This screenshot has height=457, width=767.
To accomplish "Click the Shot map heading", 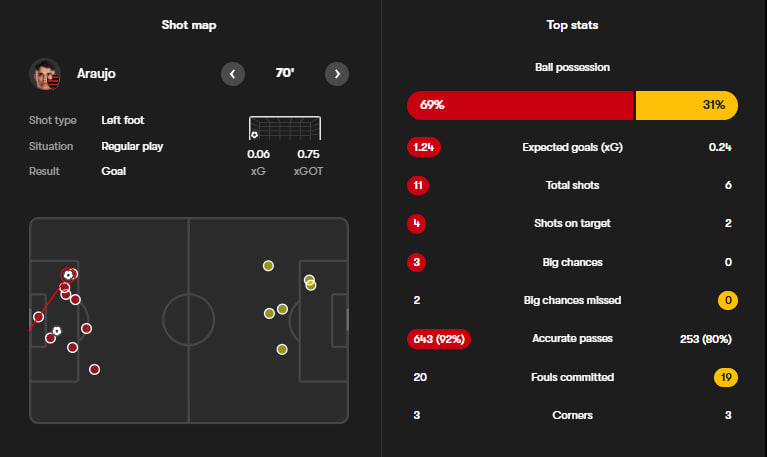I will point(189,25).
